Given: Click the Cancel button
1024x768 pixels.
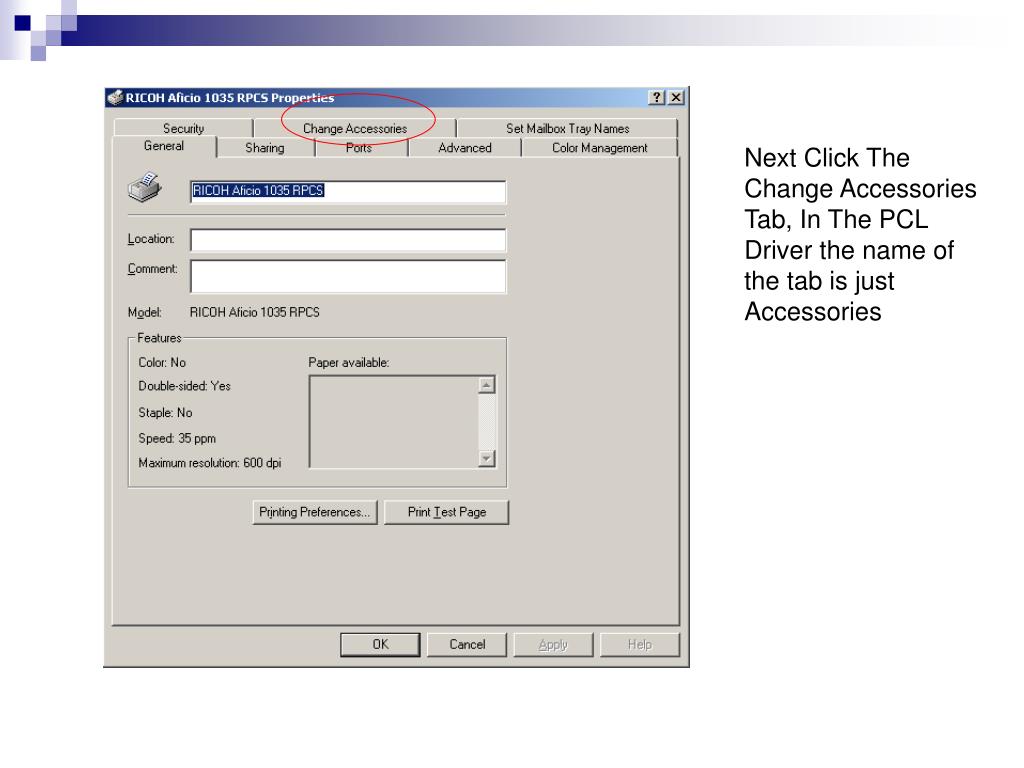Looking at the screenshot, I should pos(467,645).
